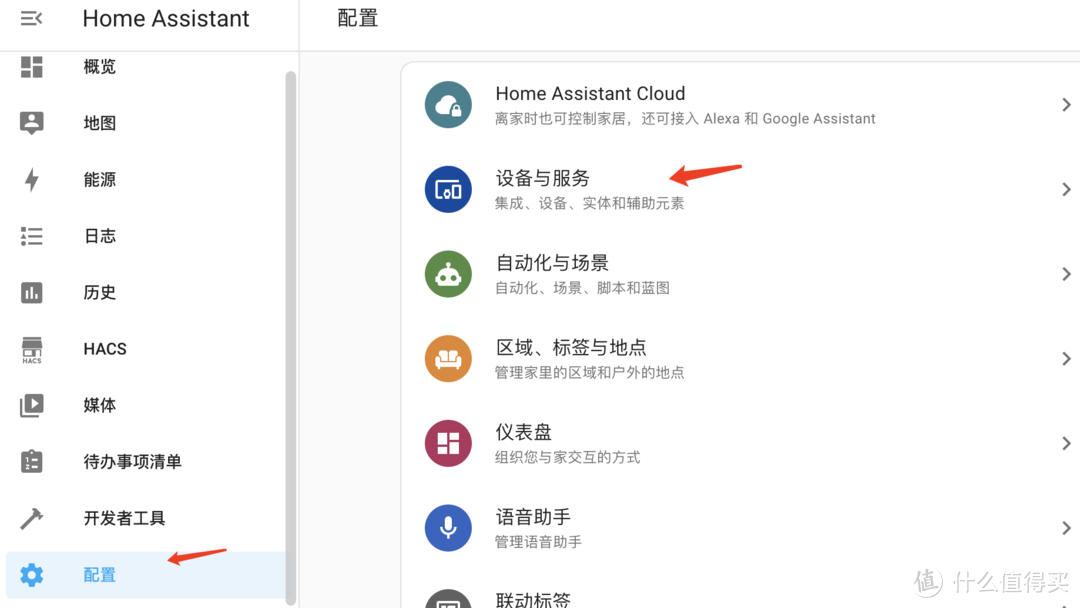This screenshot has height=608, width=1080.
Task: Click the HACS store icon
Action: (31, 348)
